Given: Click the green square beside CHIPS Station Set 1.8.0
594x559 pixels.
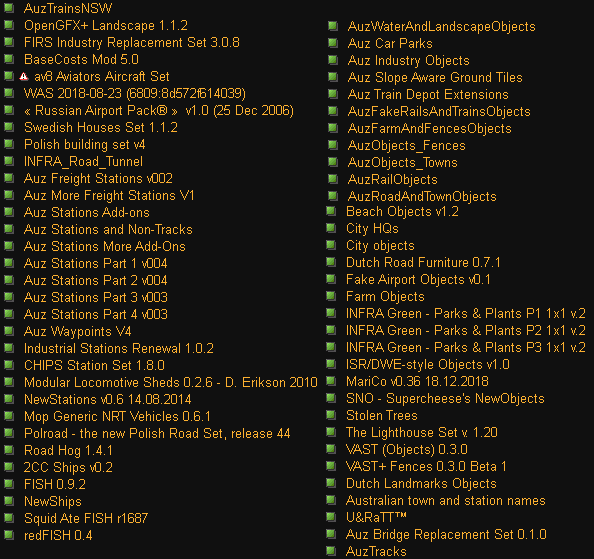Looking at the screenshot, I should coord(9,365).
